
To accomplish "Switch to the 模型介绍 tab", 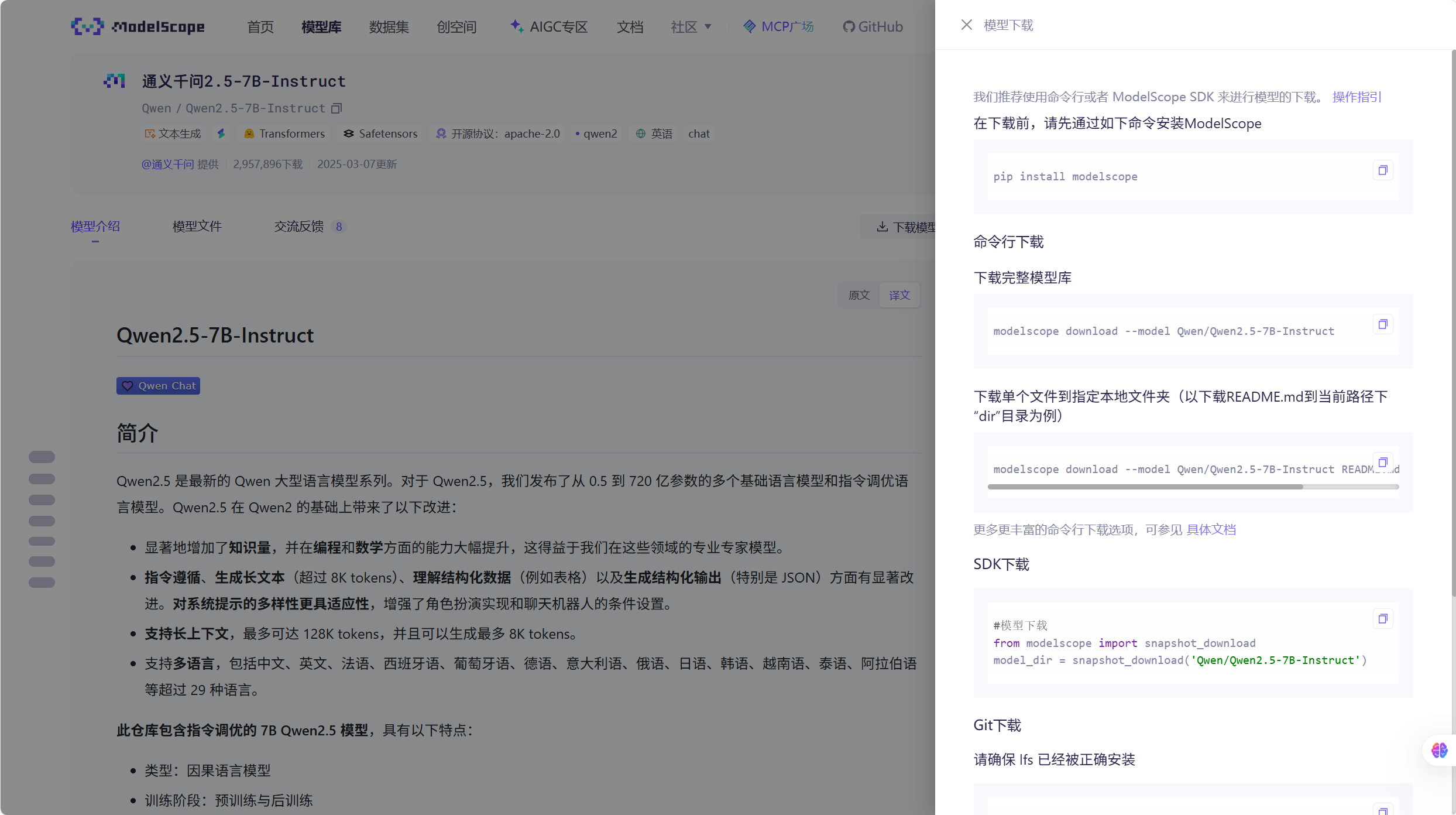I will click(x=95, y=227).
